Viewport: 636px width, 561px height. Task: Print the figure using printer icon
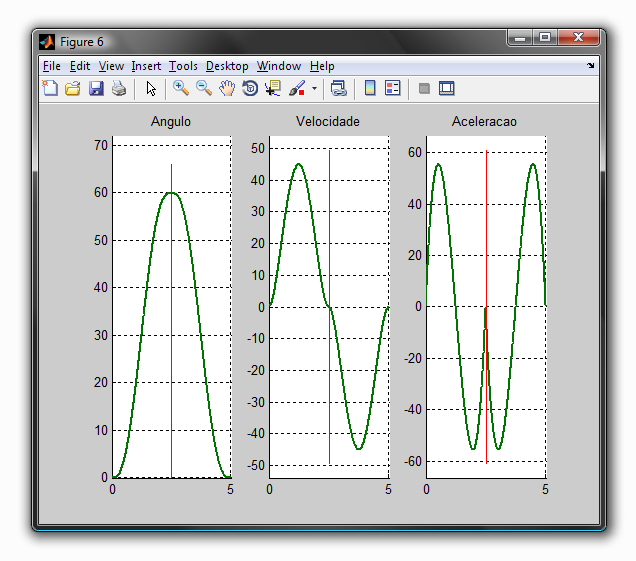tap(119, 89)
